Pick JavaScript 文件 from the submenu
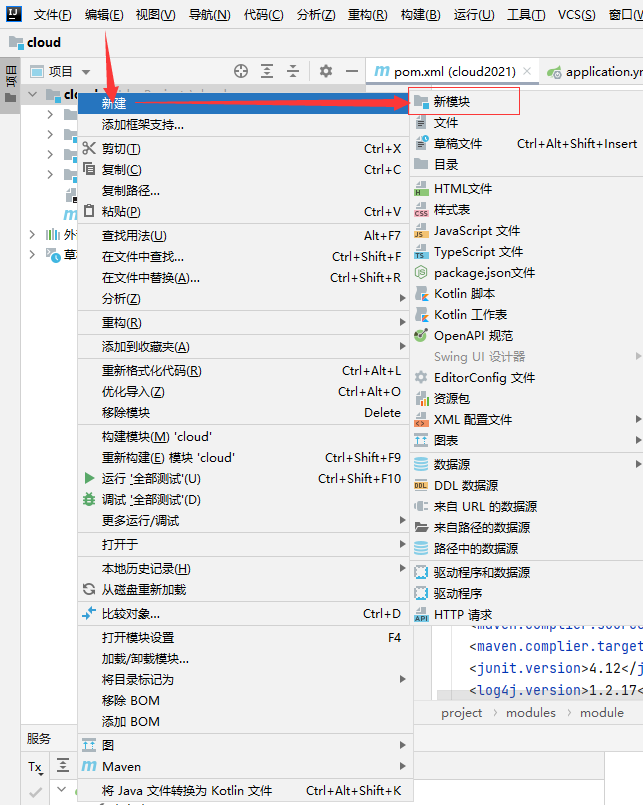This screenshot has height=805, width=643. pos(477,230)
